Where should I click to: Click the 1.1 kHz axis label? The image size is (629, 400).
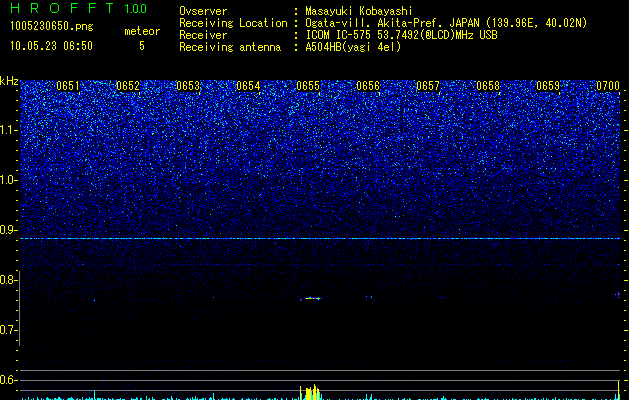pyautogui.click(x=8, y=130)
